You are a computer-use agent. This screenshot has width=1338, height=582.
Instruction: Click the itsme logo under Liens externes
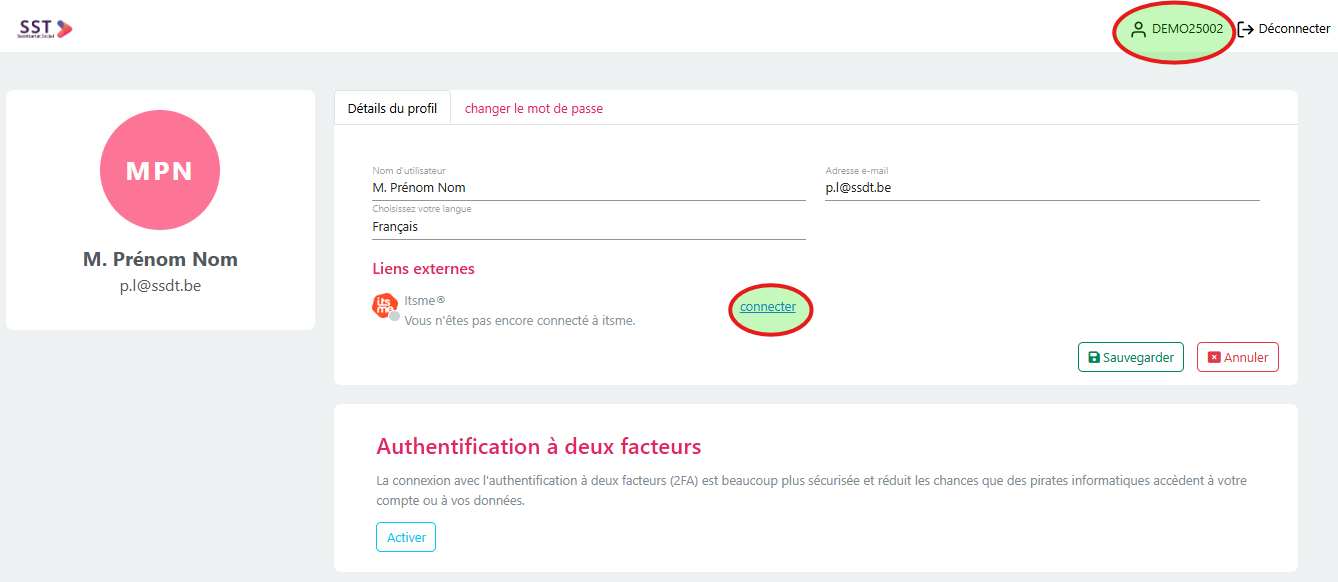point(384,305)
